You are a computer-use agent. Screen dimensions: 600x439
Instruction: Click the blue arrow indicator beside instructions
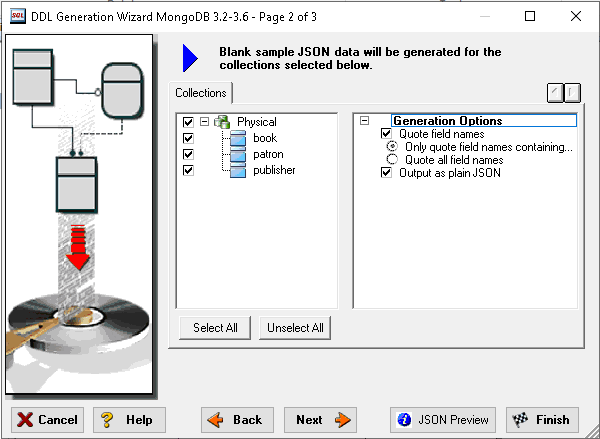(190, 58)
